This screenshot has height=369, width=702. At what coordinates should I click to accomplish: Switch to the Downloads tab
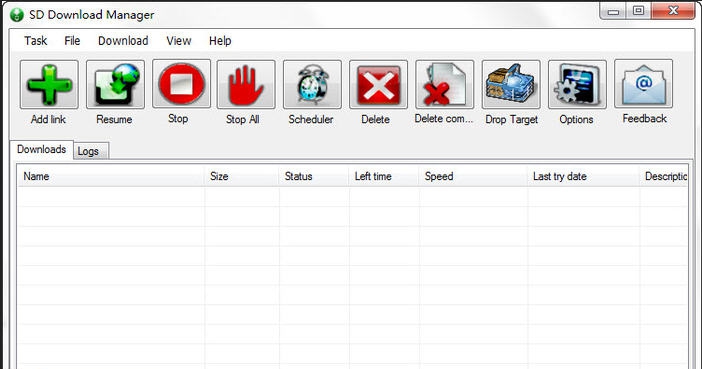click(42, 150)
